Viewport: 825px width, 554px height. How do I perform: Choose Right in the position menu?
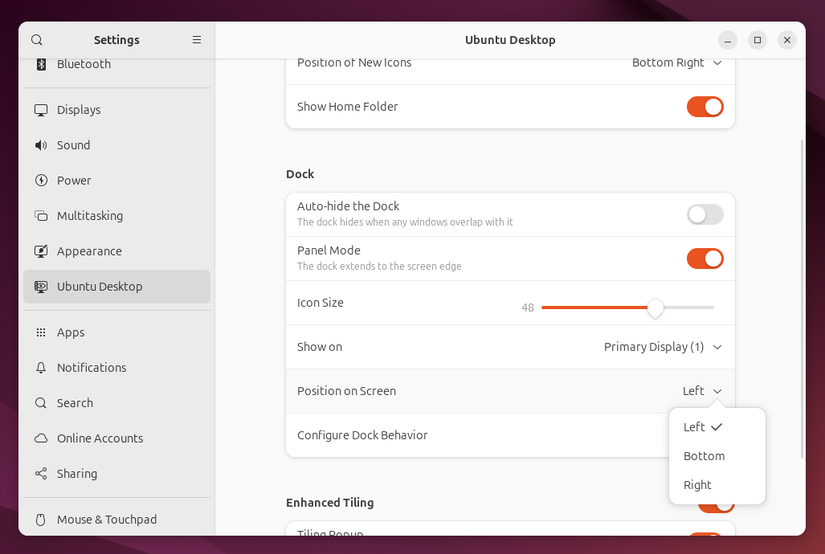698,485
